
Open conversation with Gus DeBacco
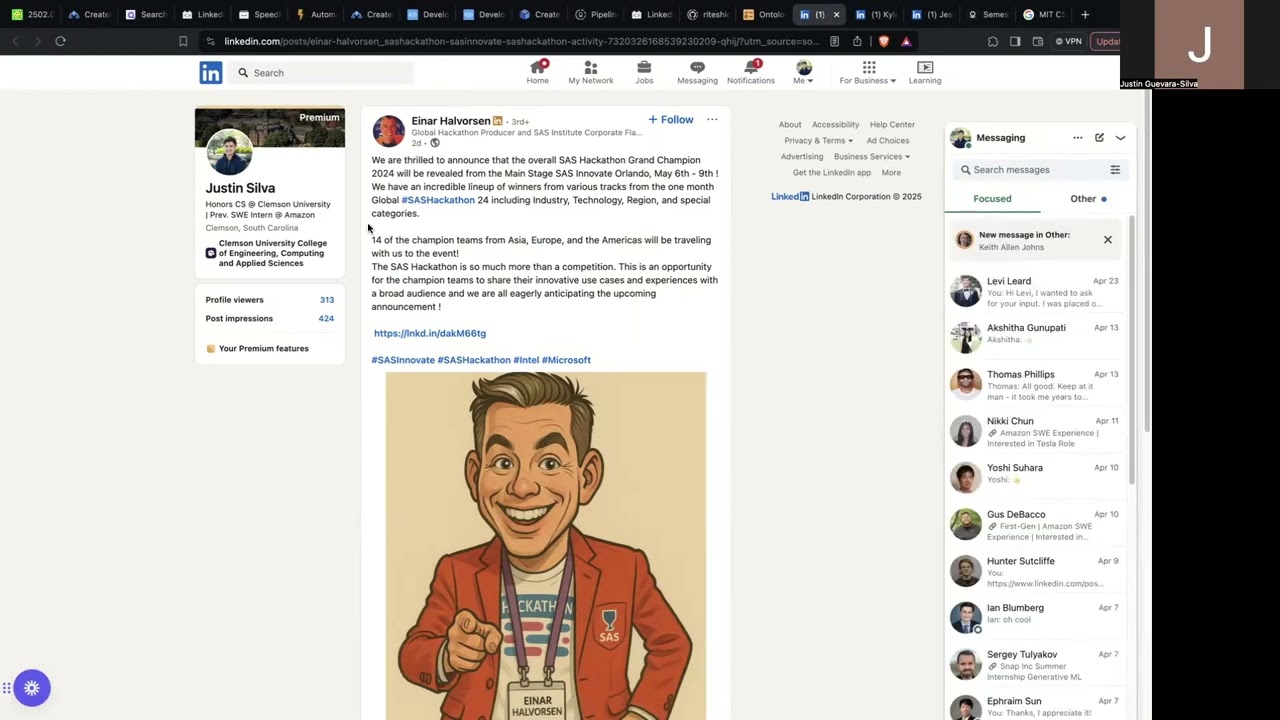pyautogui.click(x=1036, y=525)
